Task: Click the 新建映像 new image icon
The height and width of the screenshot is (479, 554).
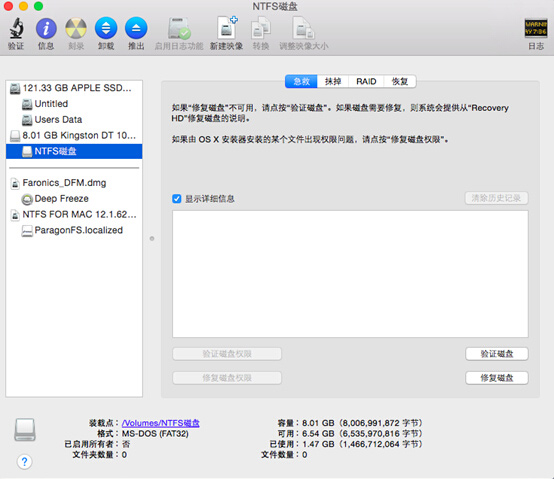Action: point(226,28)
